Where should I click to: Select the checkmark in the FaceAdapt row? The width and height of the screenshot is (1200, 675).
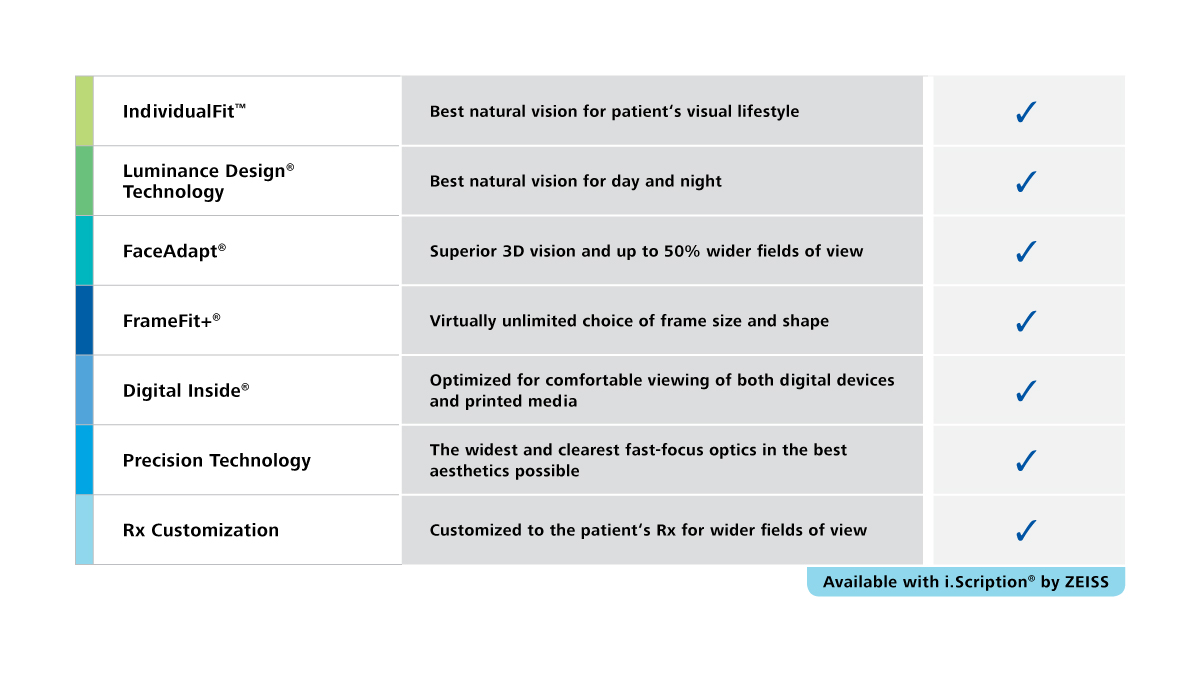pos(1027,252)
